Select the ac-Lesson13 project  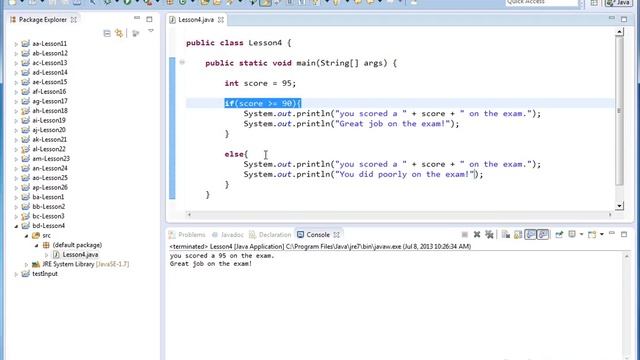pyautogui.click(x=49, y=62)
